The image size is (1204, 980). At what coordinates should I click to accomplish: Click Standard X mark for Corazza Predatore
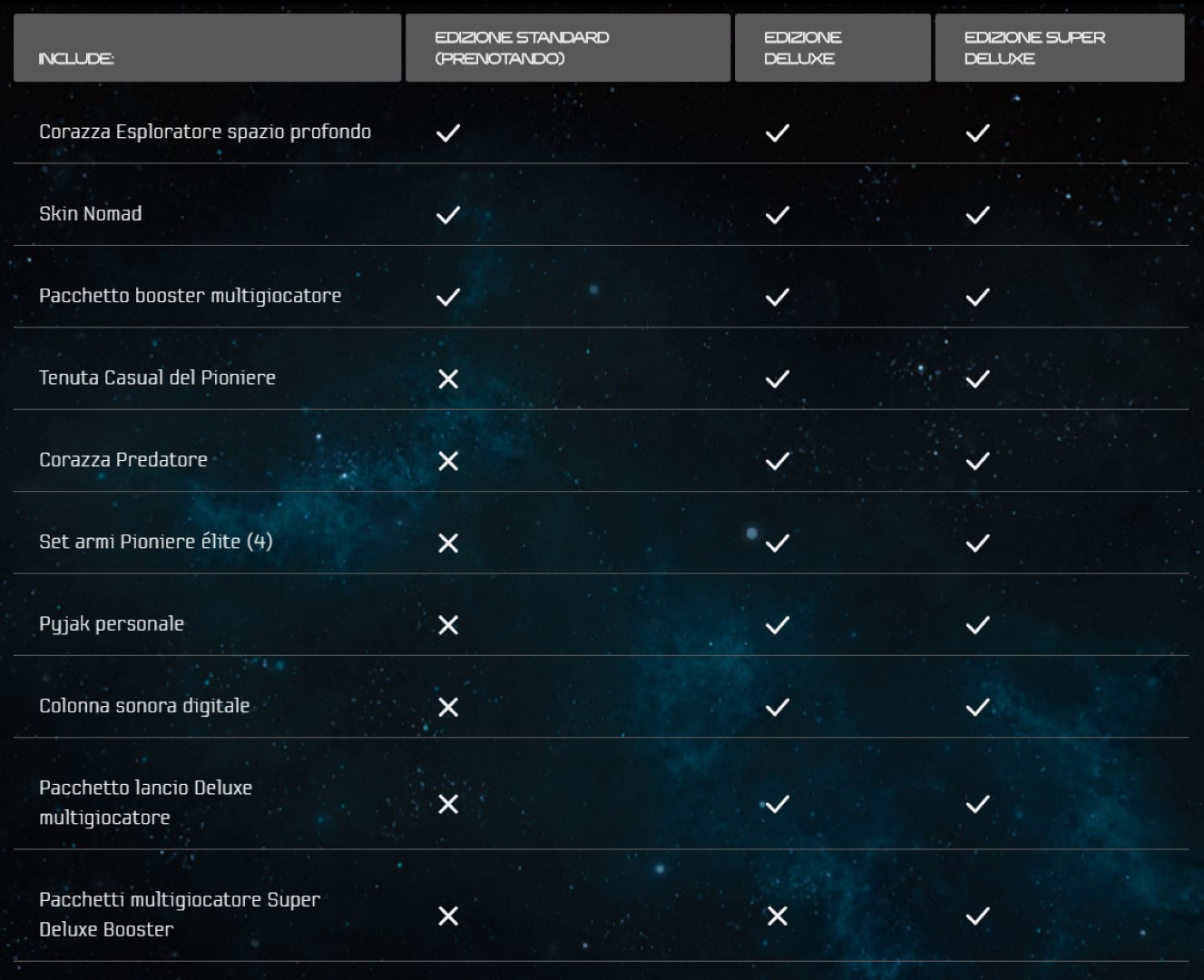(x=448, y=461)
